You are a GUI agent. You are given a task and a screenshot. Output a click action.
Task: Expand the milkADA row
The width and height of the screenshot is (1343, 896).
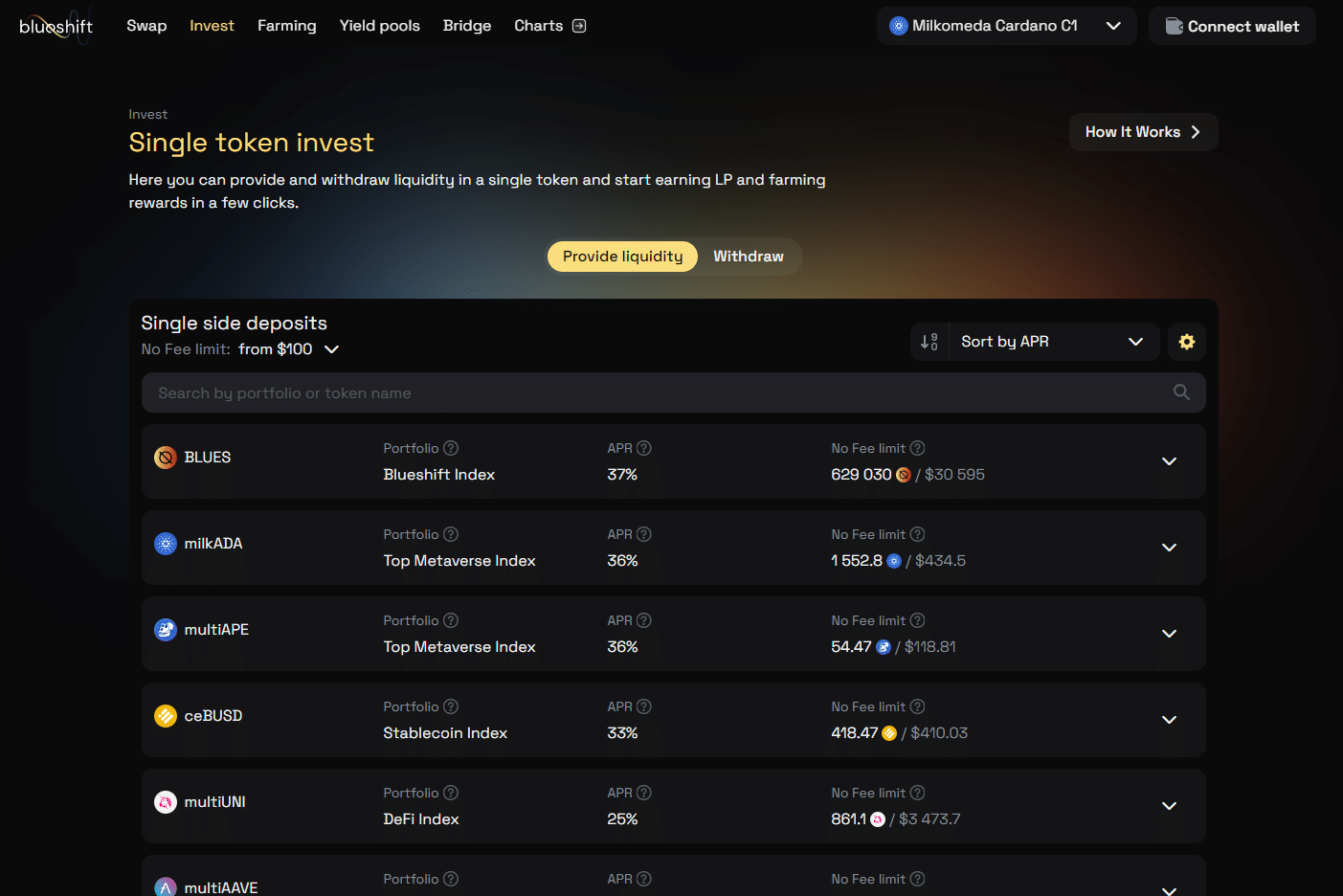click(1169, 548)
